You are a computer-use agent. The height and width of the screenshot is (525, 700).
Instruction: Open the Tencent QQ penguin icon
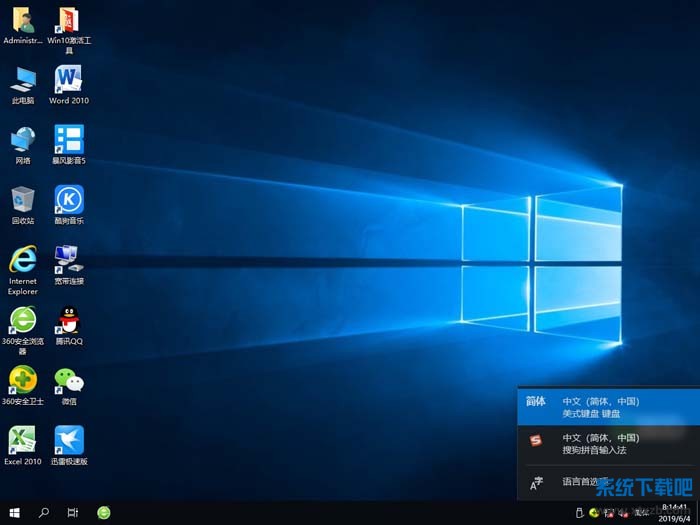click(x=68, y=321)
